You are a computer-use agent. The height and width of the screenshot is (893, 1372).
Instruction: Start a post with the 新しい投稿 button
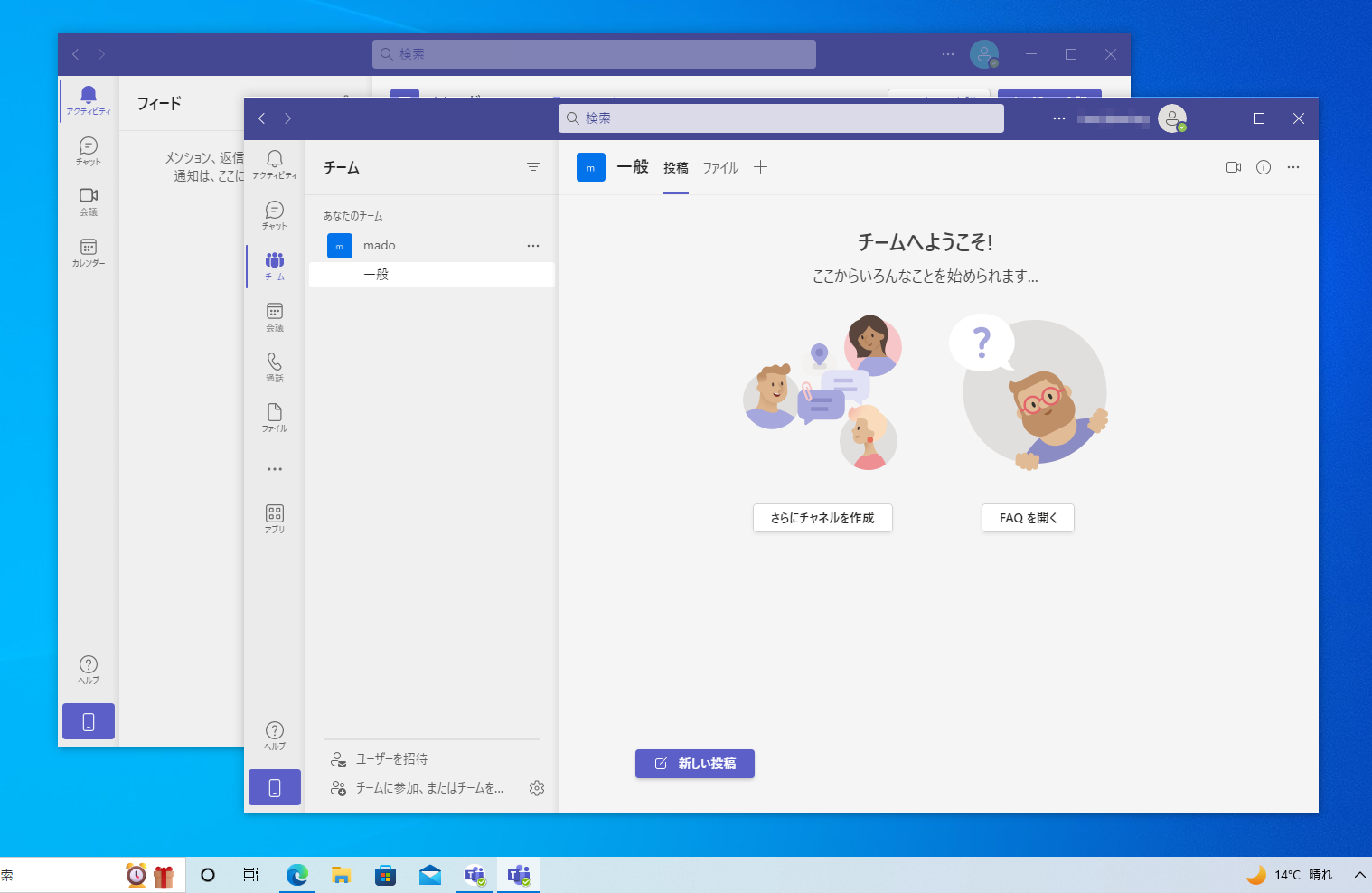tap(694, 763)
